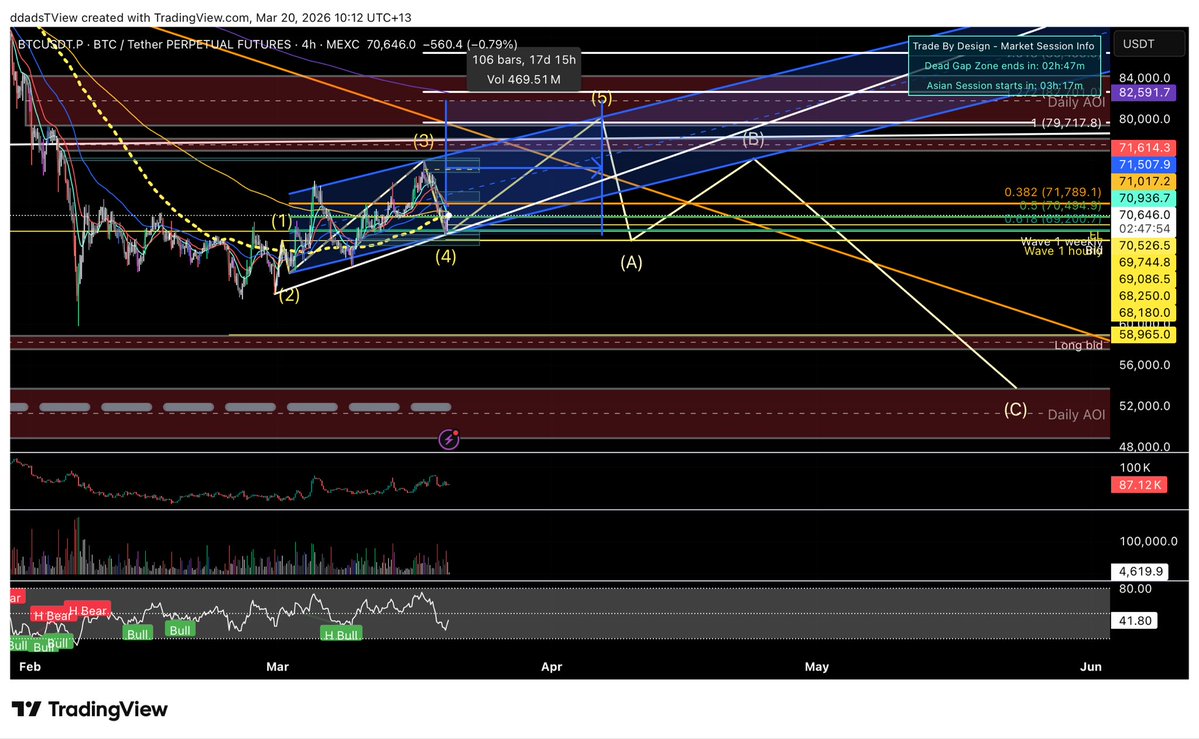Click the 4,619.9 volume value label
Viewport: 1199px width, 739px height.
[1140, 571]
